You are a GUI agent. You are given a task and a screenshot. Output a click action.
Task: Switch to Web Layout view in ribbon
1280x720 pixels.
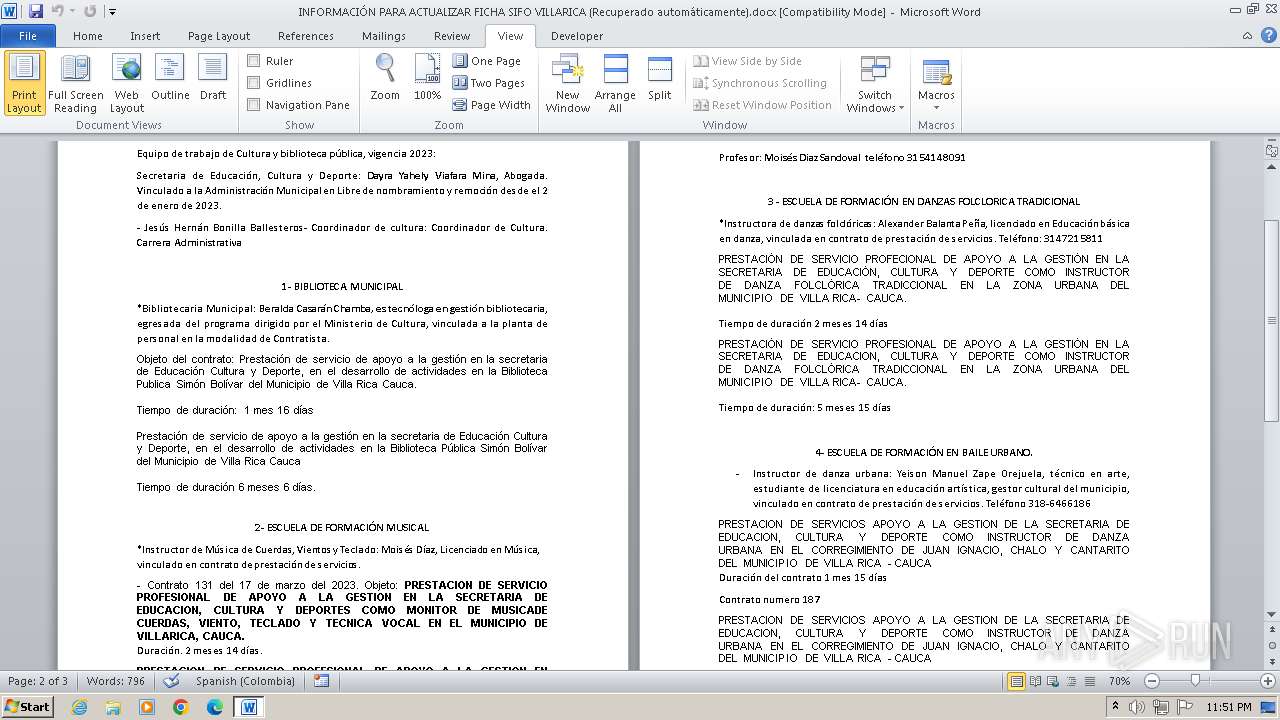[x=127, y=83]
